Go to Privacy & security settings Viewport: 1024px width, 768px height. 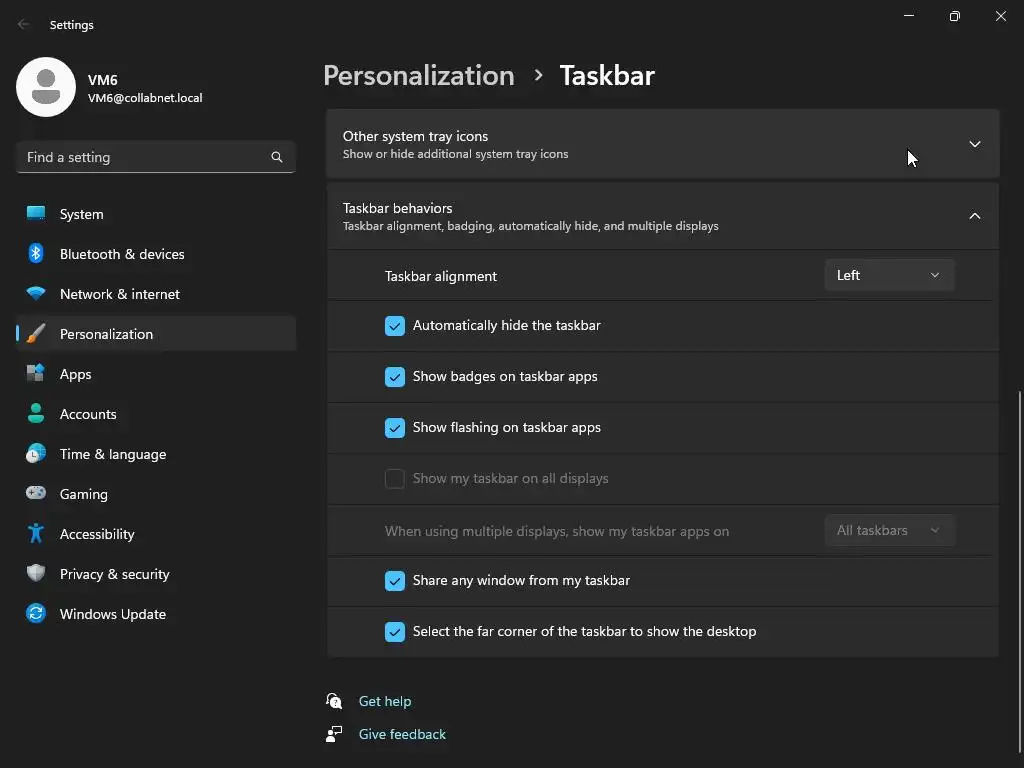(114, 574)
